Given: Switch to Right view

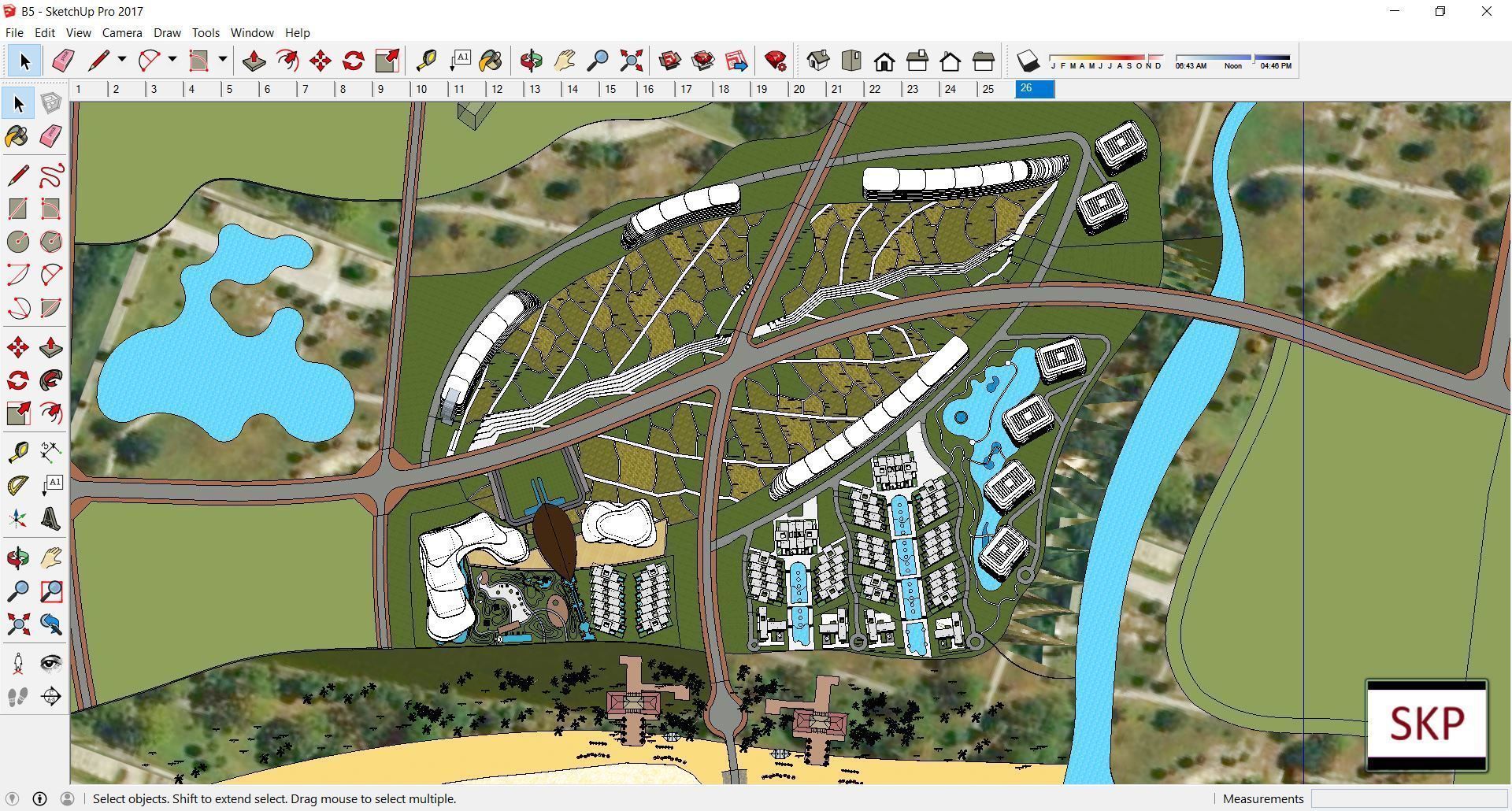Looking at the screenshot, I should click(x=917, y=61).
